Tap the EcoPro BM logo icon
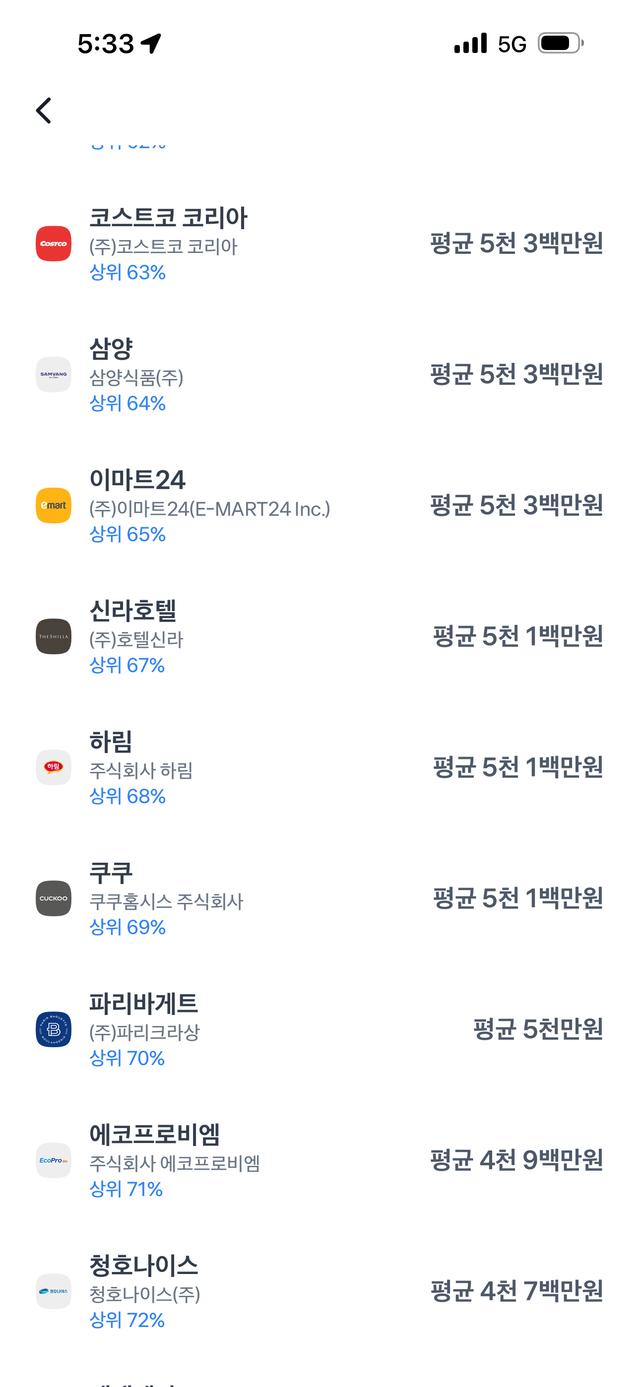 click(x=53, y=1161)
